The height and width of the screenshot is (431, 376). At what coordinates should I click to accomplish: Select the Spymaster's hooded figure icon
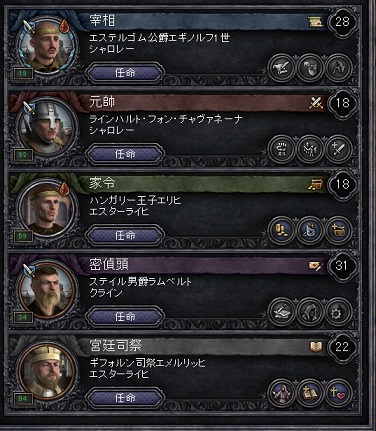point(310,311)
